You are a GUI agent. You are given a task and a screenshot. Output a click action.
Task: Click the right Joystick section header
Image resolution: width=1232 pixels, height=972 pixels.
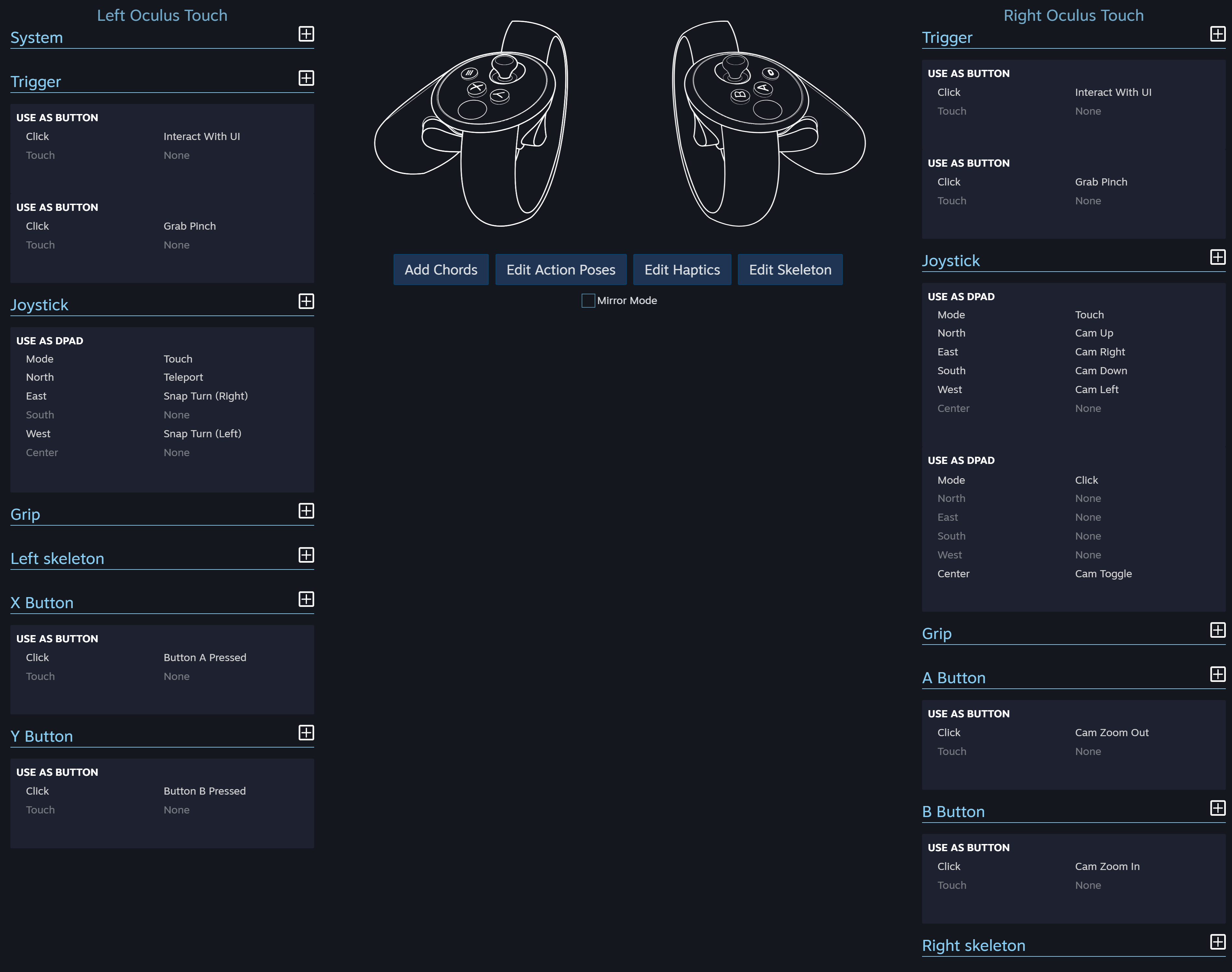950,261
